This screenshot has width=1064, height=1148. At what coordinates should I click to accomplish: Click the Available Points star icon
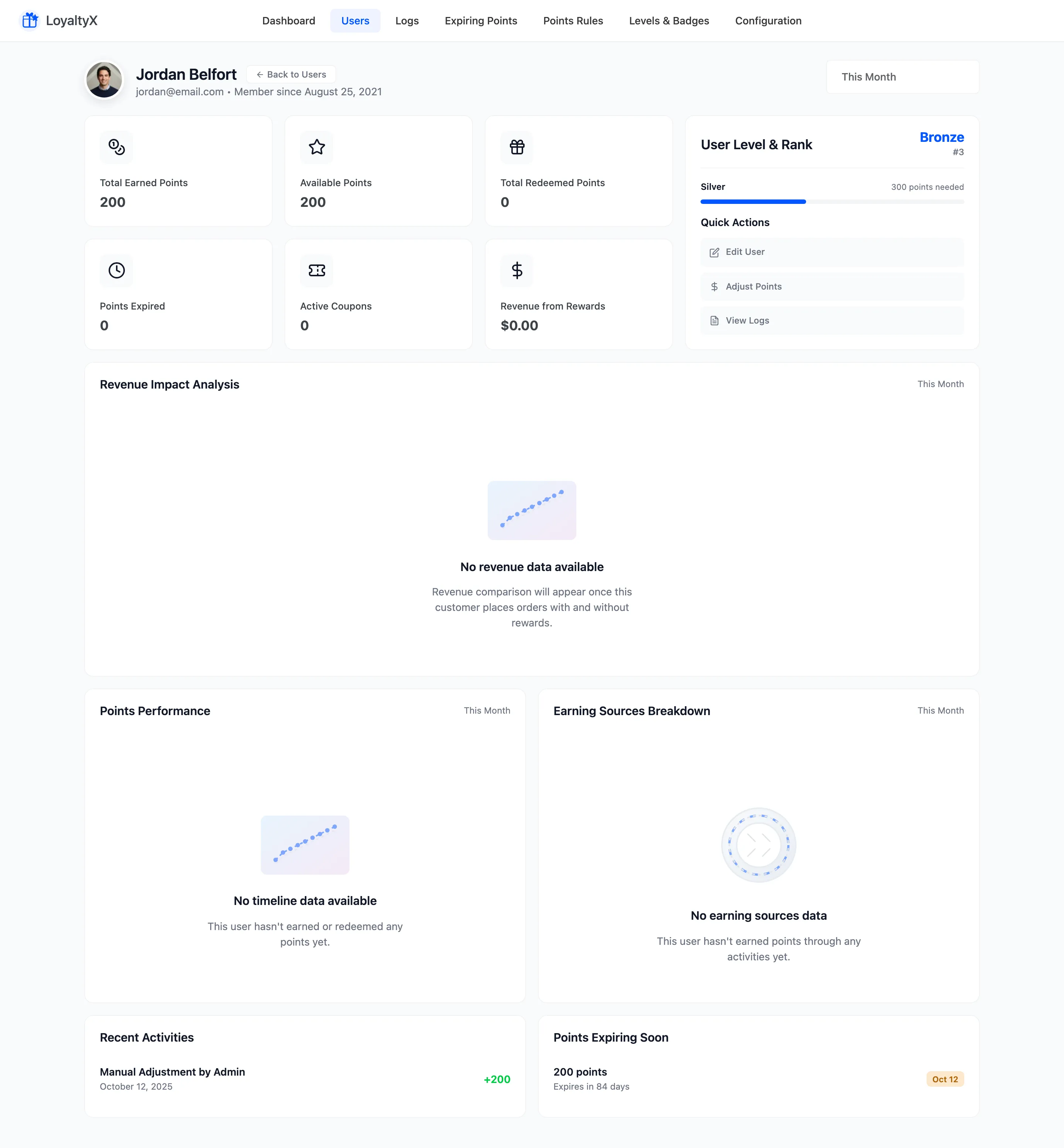pos(317,147)
